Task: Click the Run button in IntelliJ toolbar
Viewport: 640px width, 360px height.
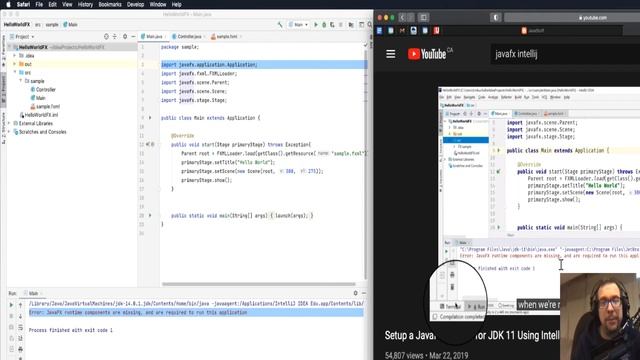Action: 316,25
